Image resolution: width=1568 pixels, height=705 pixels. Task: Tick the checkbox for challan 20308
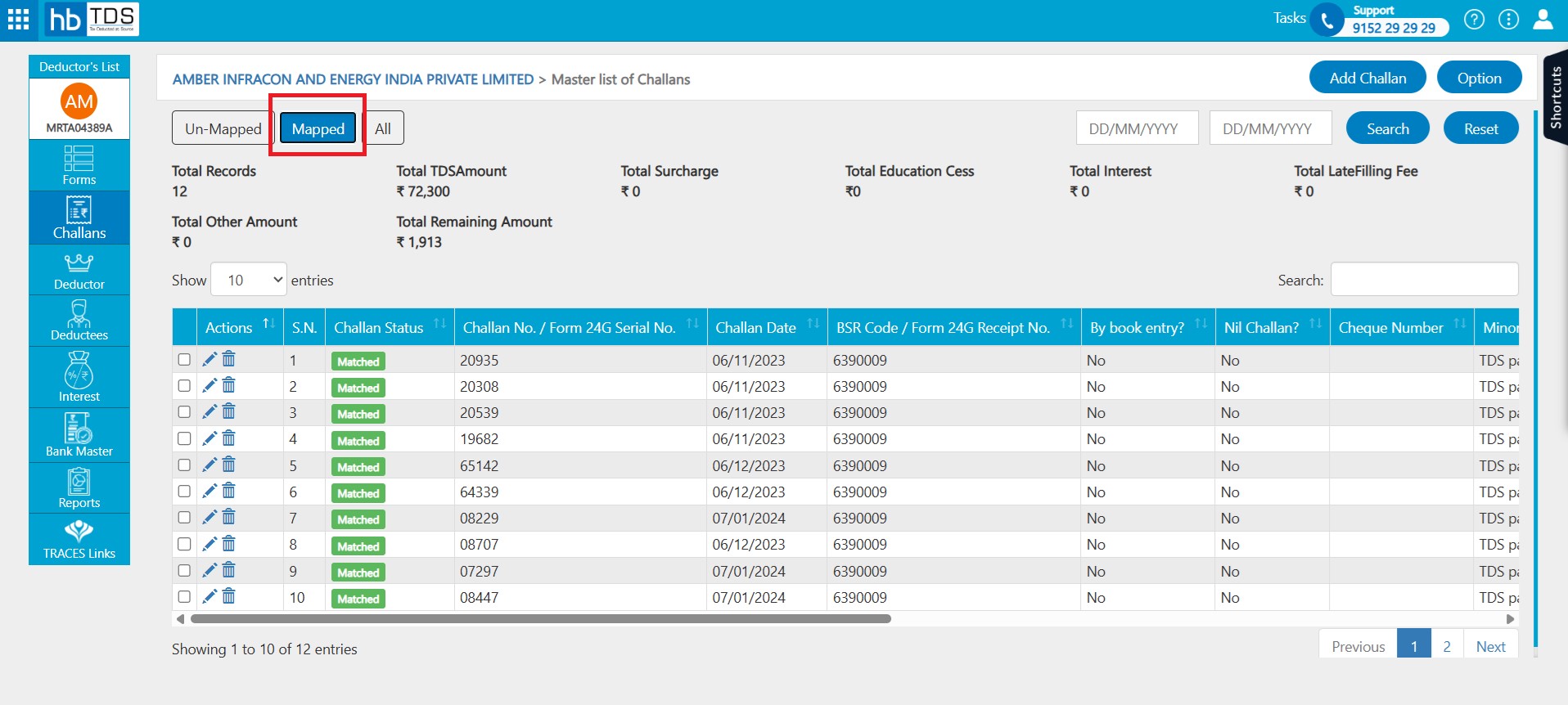pos(184,385)
